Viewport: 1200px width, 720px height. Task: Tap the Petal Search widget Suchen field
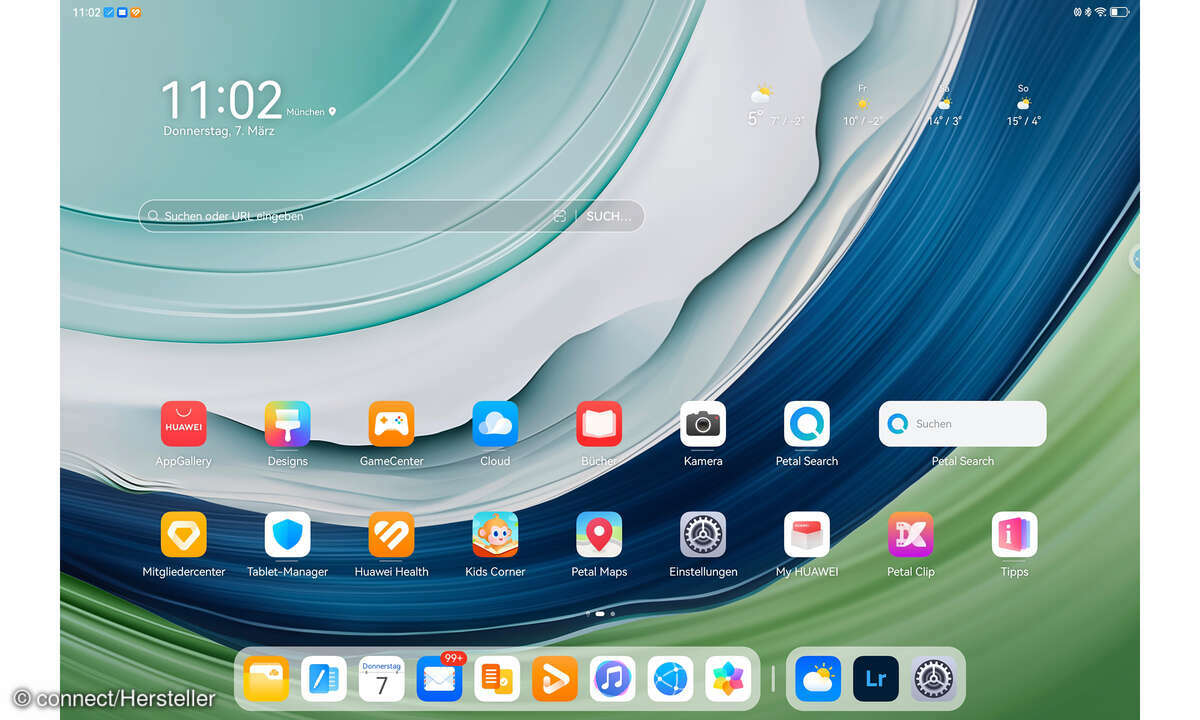[x=963, y=424]
